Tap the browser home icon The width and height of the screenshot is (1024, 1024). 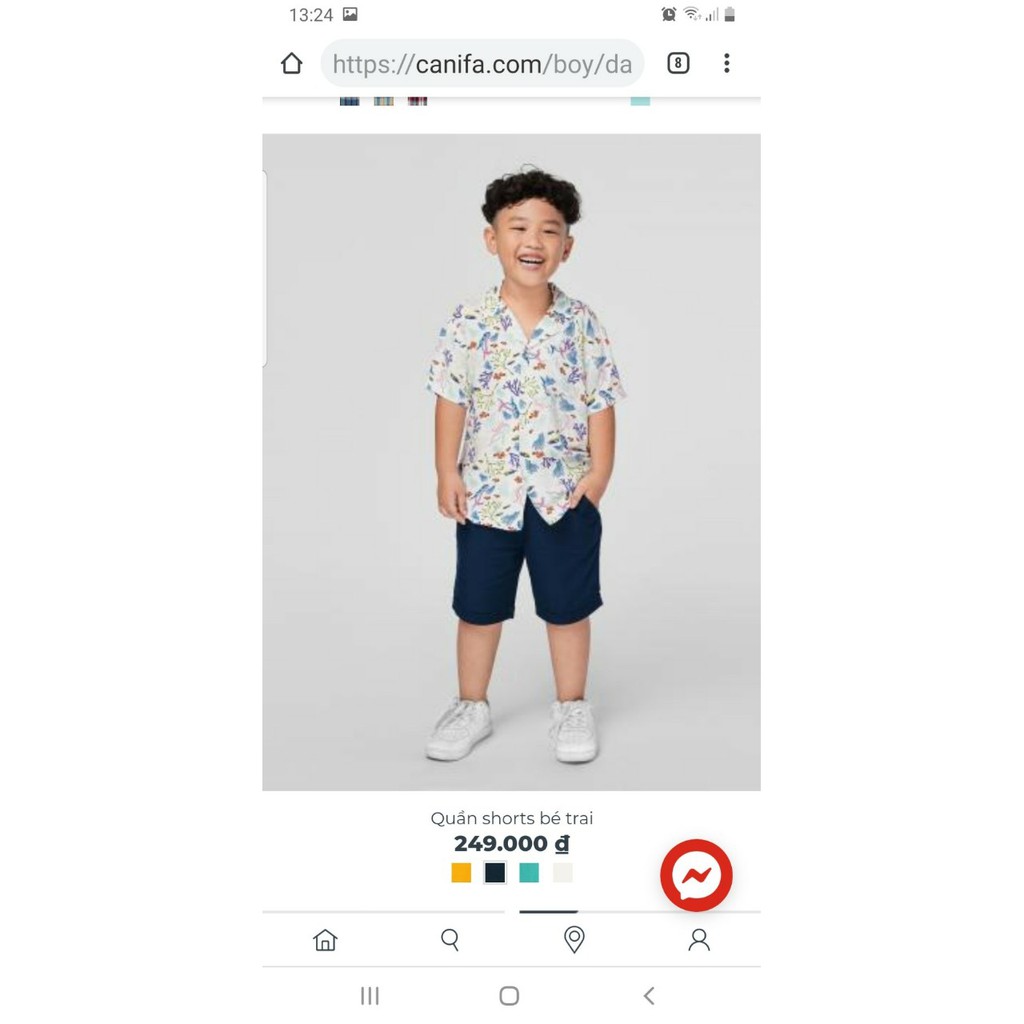coord(292,63)
